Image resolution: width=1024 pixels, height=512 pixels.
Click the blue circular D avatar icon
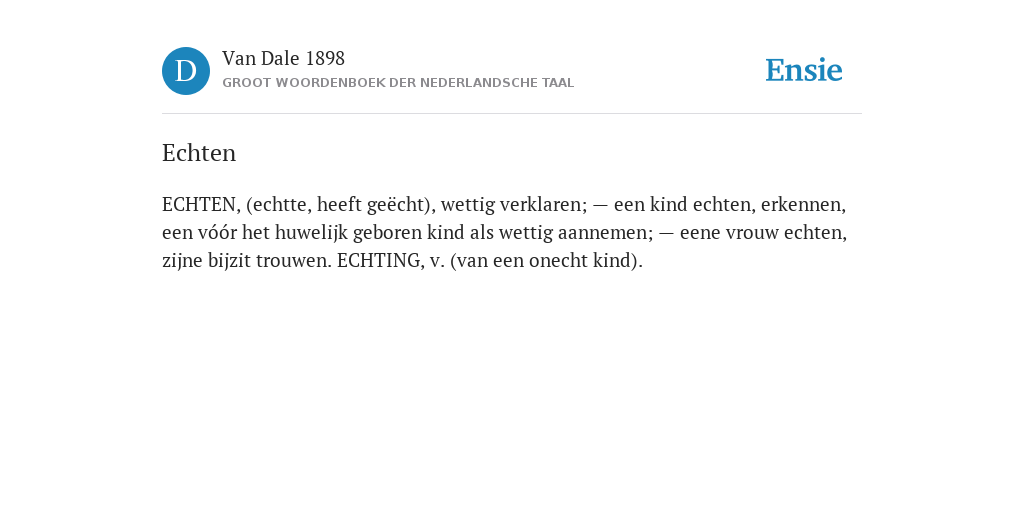[186, 71]
